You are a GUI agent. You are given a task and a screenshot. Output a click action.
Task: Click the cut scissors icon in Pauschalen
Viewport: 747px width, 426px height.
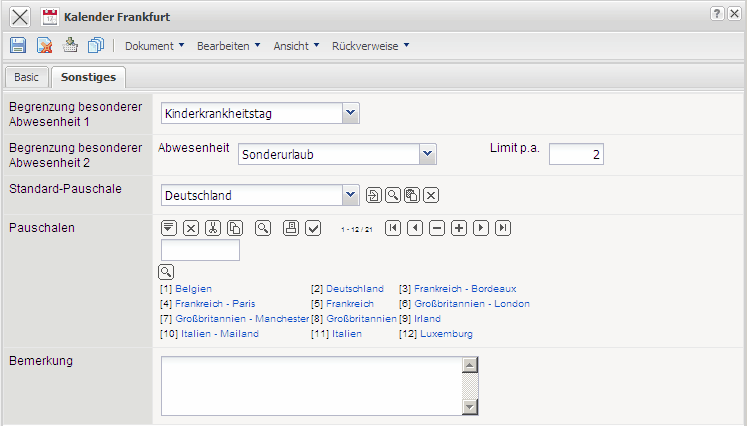[x=213, y=228]
